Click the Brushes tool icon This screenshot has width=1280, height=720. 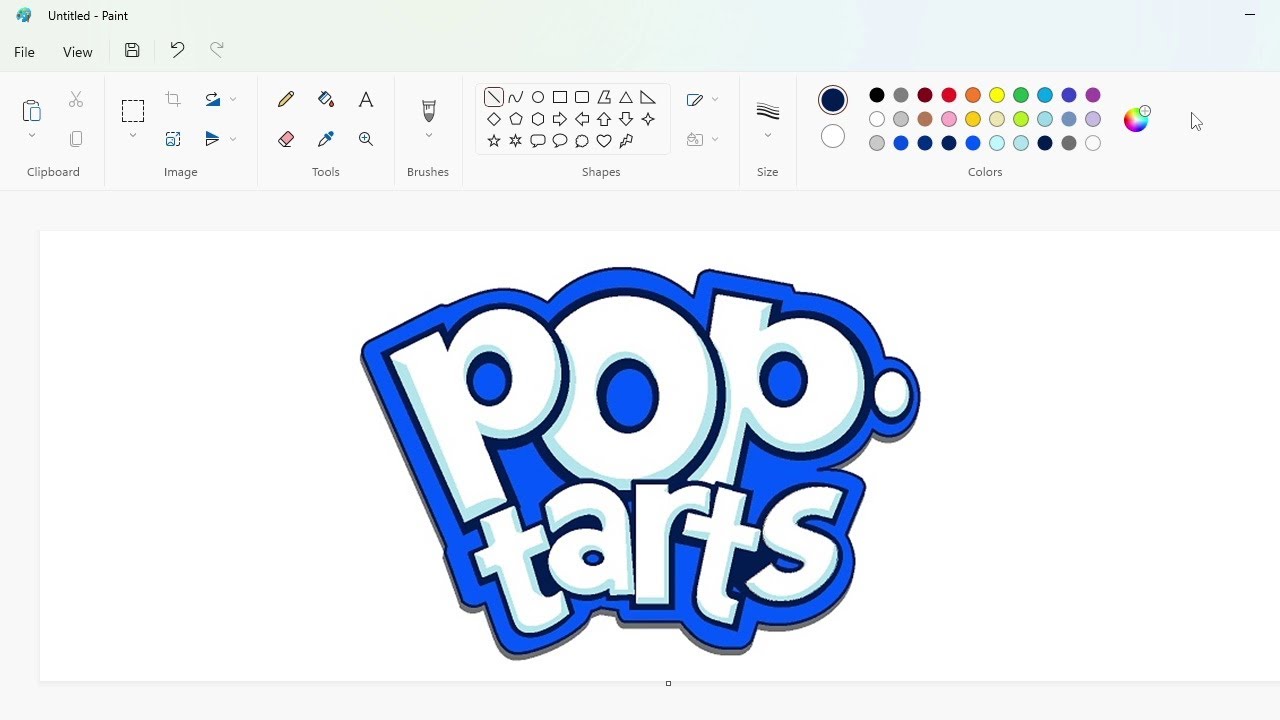coord(429,110)
